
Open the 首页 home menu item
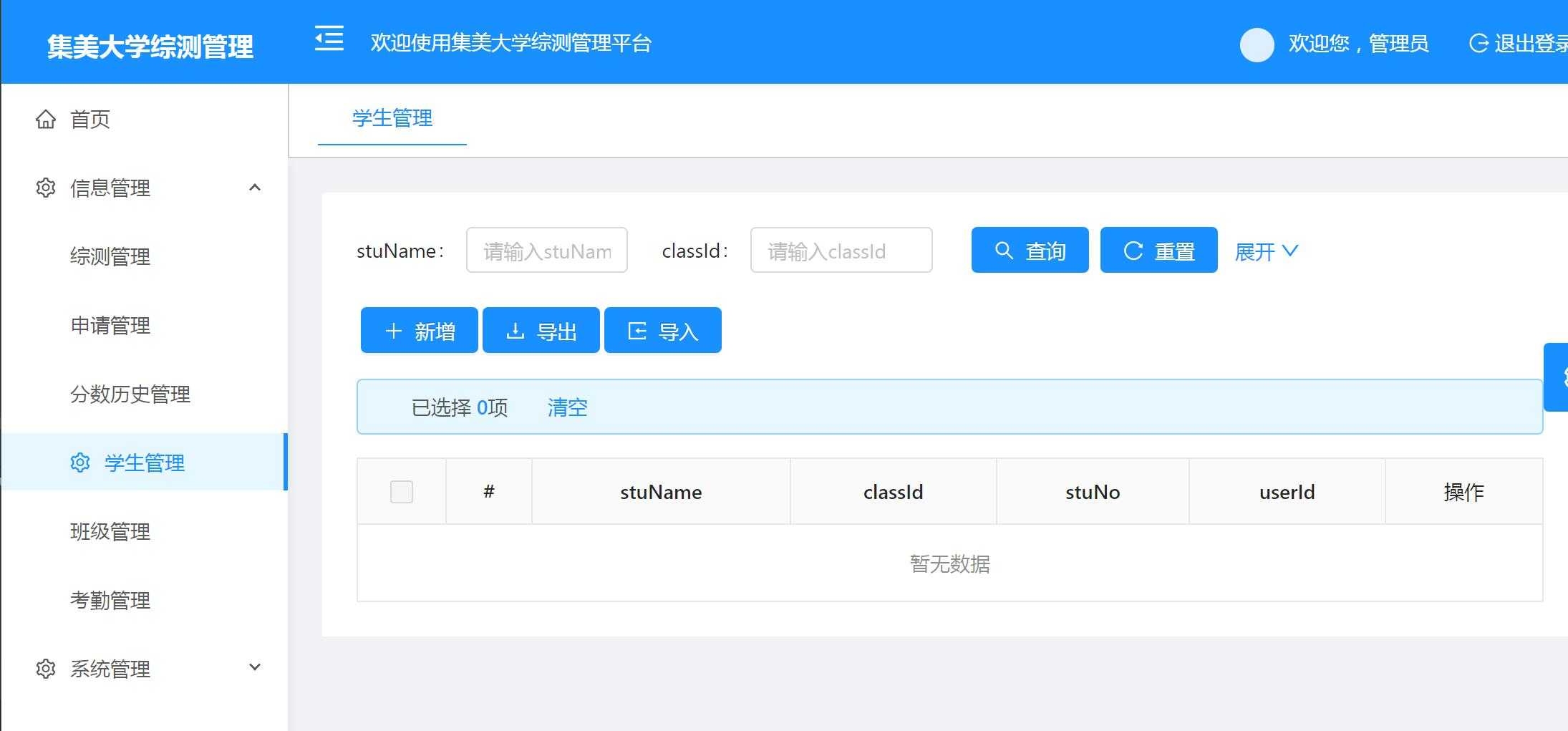pyautogui.click(x=143, y=119)
